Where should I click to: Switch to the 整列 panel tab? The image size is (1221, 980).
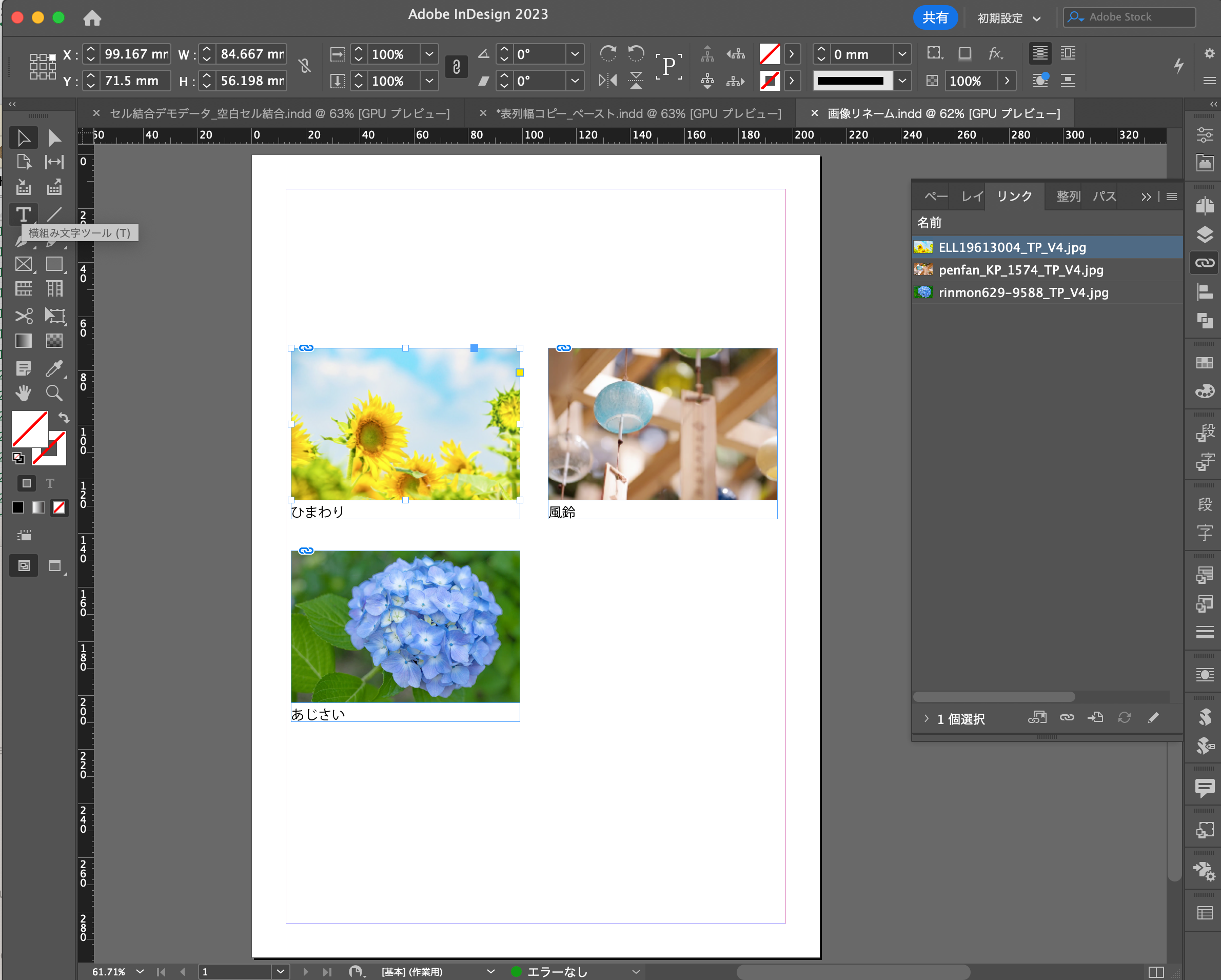[1068, 197]
